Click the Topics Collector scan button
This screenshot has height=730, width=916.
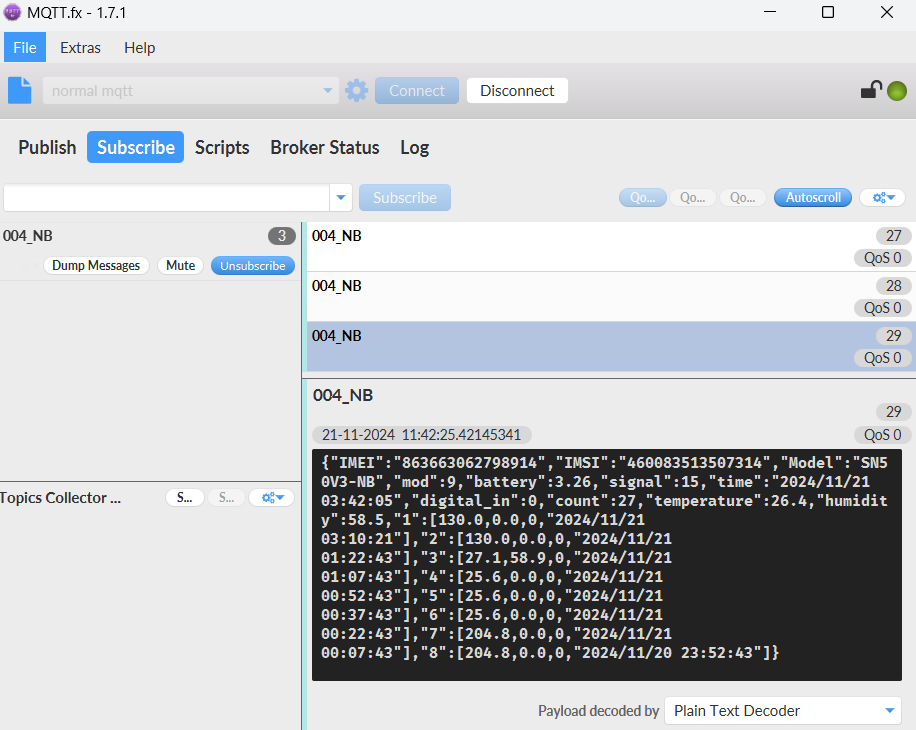tap(185, 498)
